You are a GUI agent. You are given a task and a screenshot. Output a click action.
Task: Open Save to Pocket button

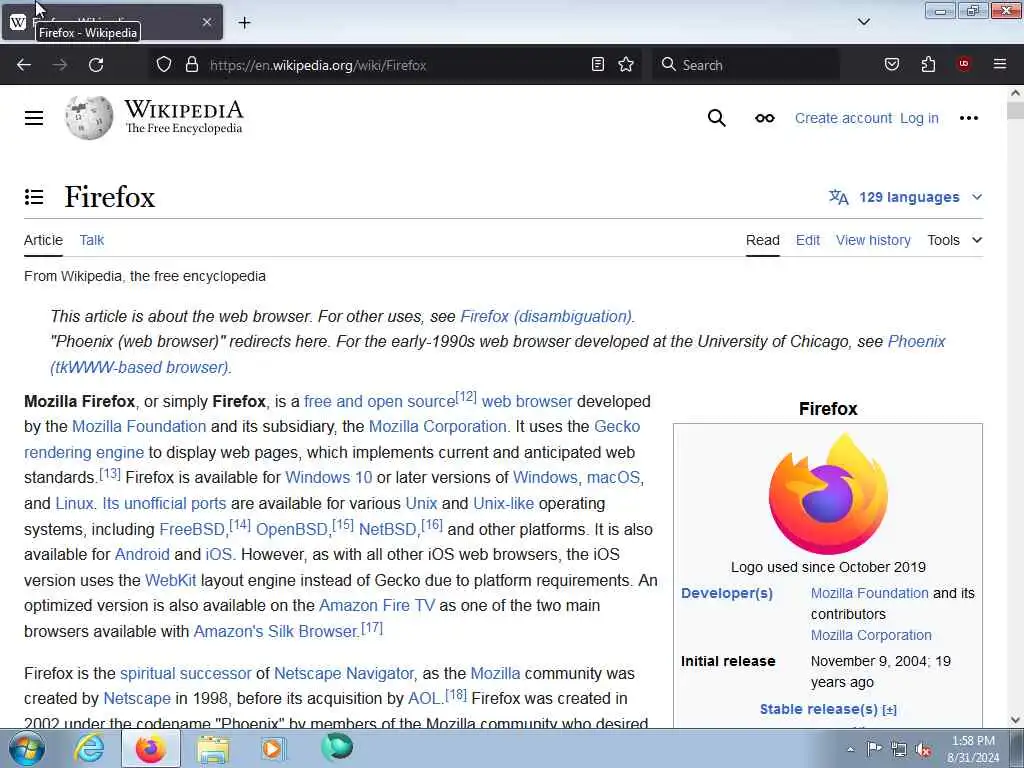pyautogui.click(x=892, y=65)
